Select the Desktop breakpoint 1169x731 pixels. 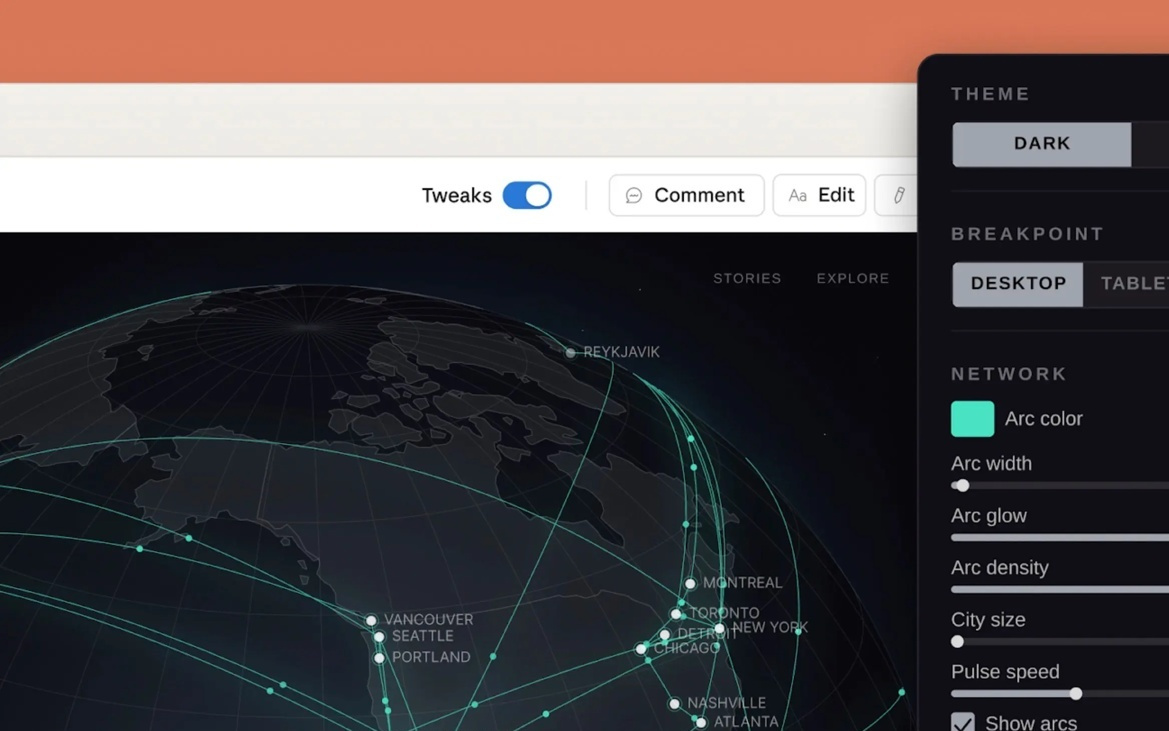[x=1017, y=284]
